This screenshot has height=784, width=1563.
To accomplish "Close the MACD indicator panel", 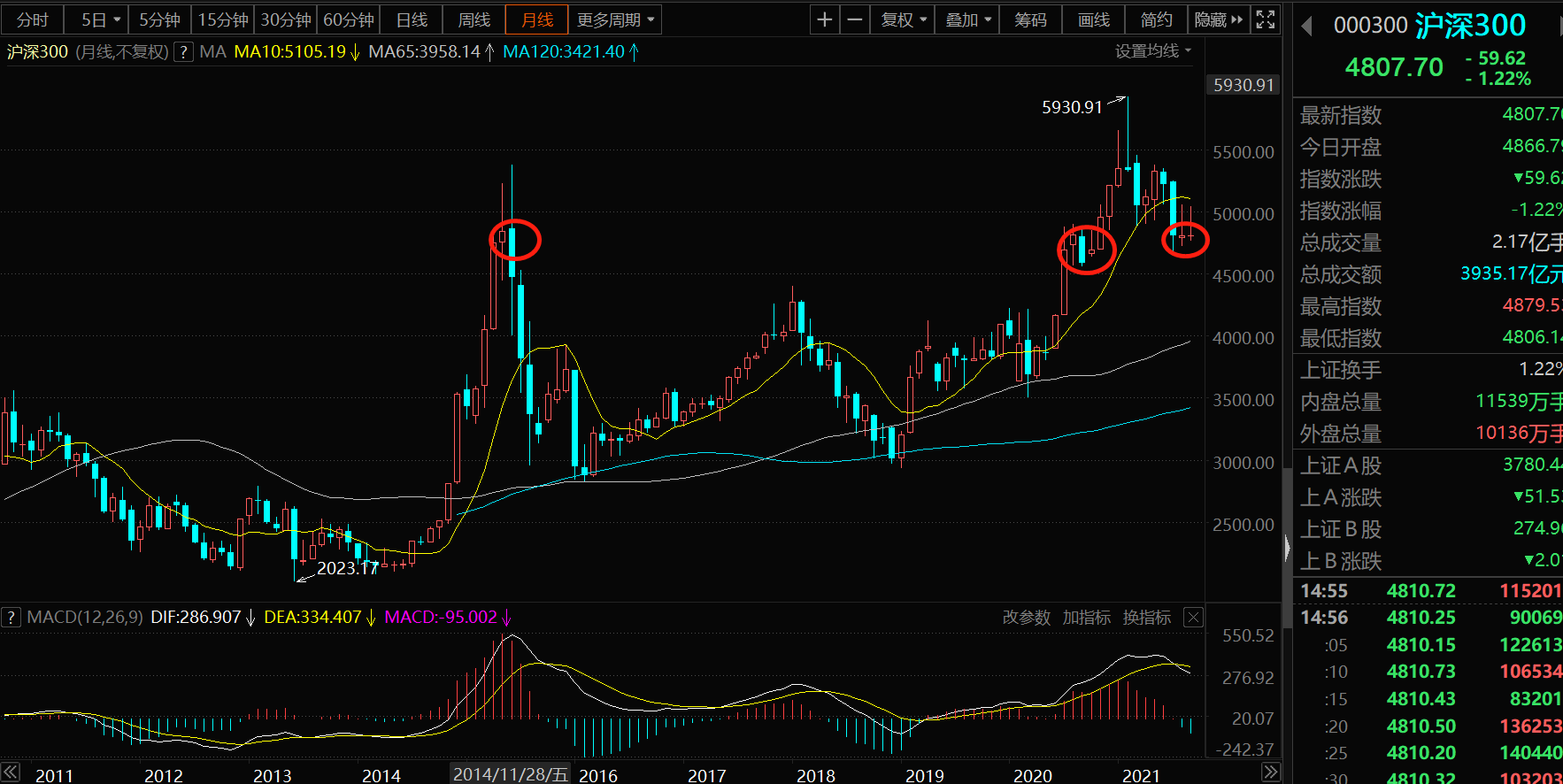I will [x=1193, y=618].
